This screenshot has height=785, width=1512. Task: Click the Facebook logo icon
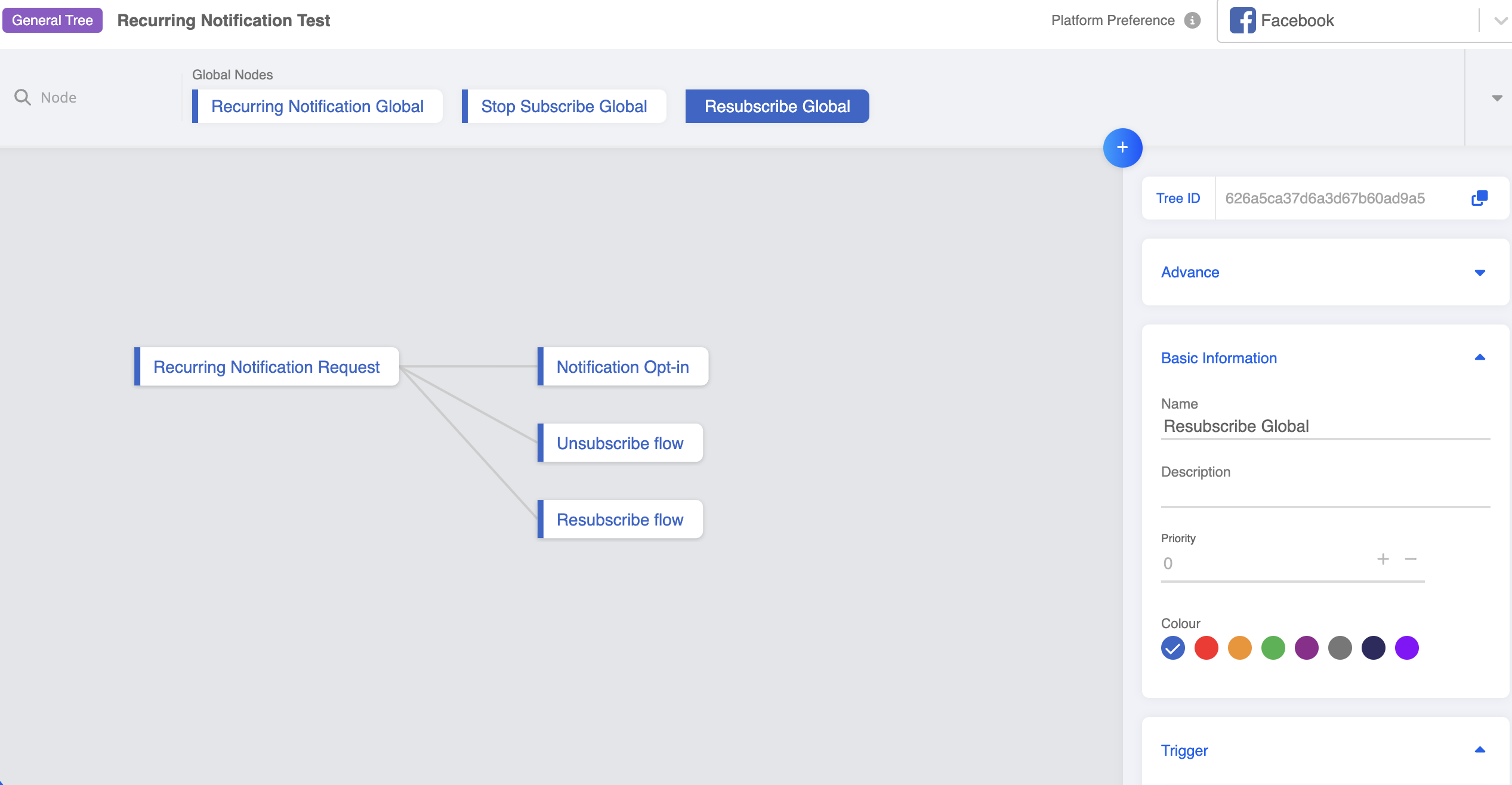(x=1242, y=20)
